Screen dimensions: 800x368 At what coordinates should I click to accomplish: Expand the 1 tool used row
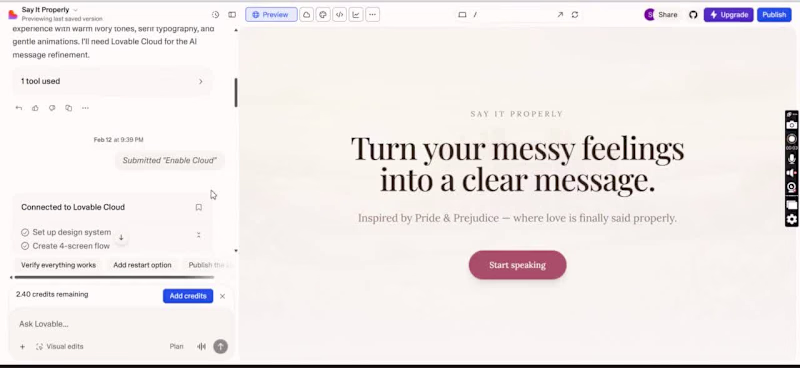pos(112,81)
